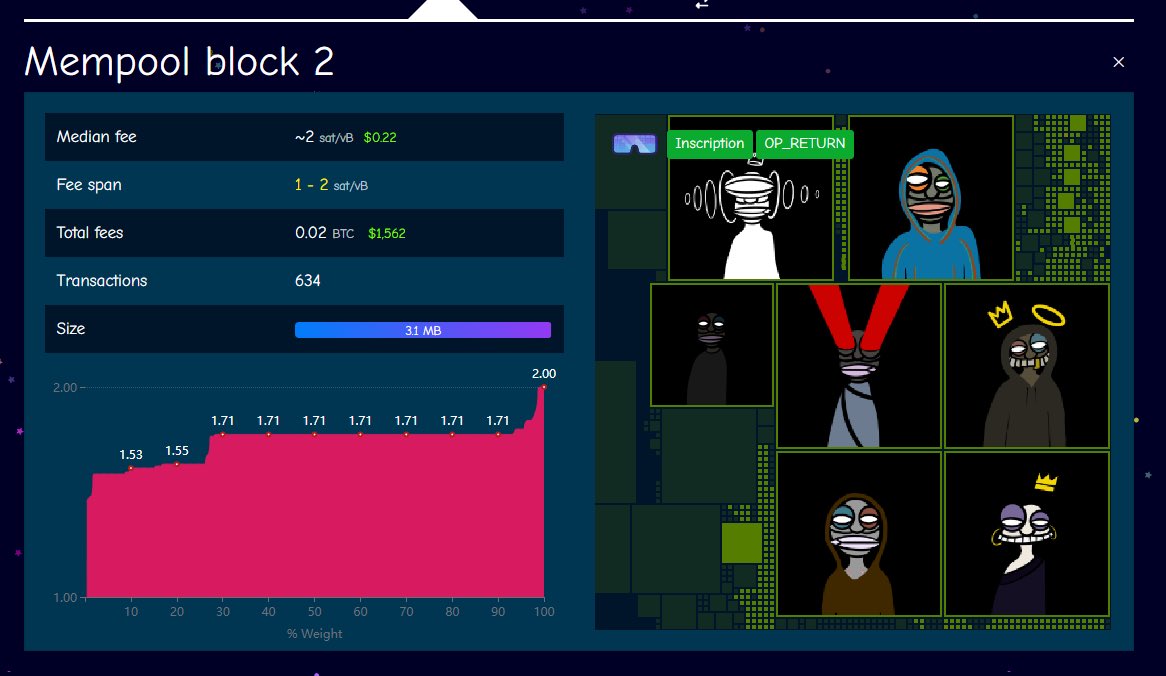Click the 1.53 fee chart point
Viewport: 1166px width, 676px height.
(x=131, y=468)
